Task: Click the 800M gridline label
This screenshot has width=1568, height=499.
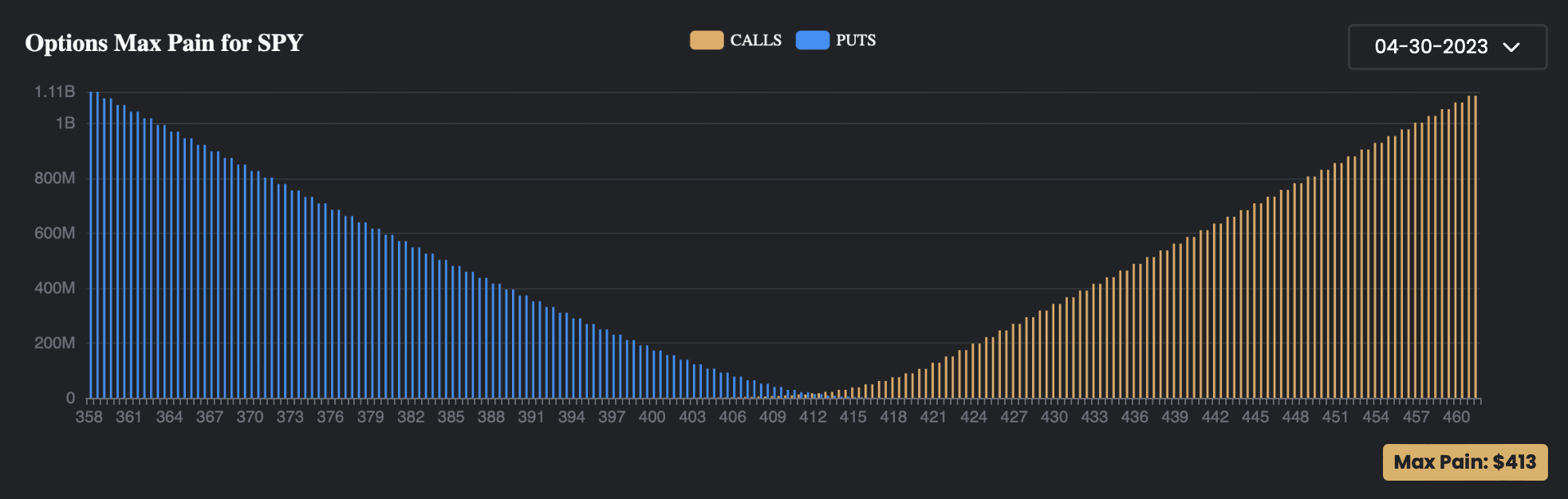Action: (54, 178)
